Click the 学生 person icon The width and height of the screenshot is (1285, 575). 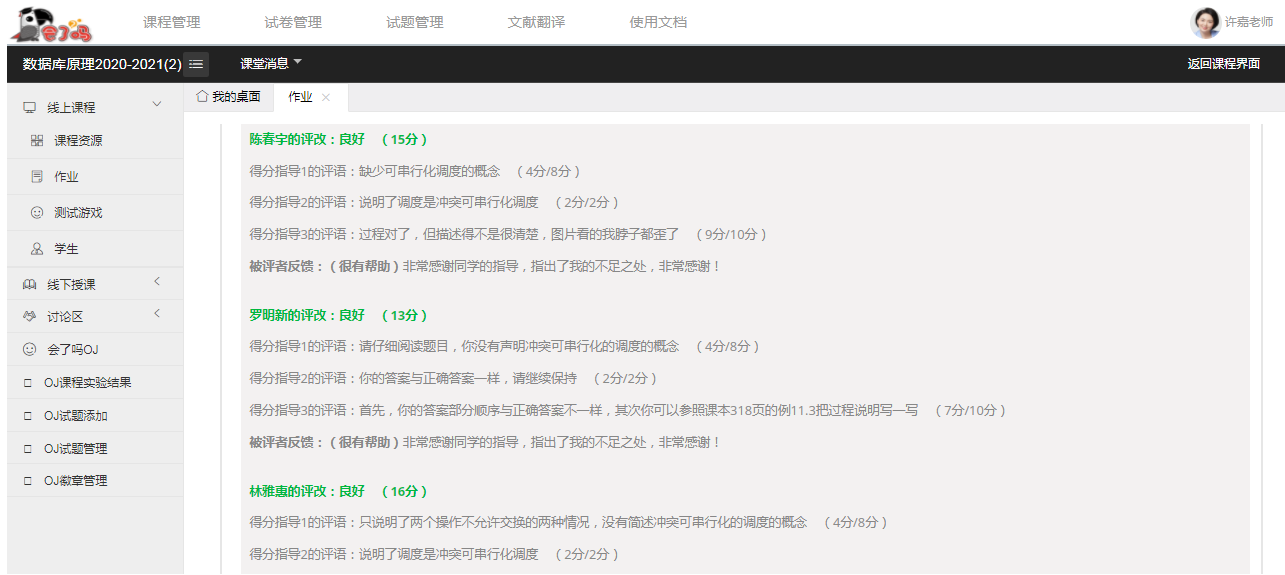click(x=37, y=249)
